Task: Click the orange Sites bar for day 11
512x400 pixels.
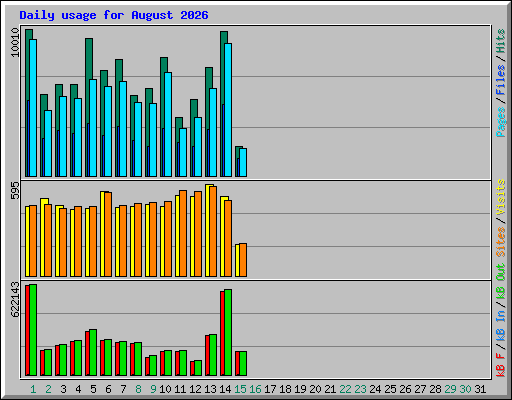Action: coord(183,234)
